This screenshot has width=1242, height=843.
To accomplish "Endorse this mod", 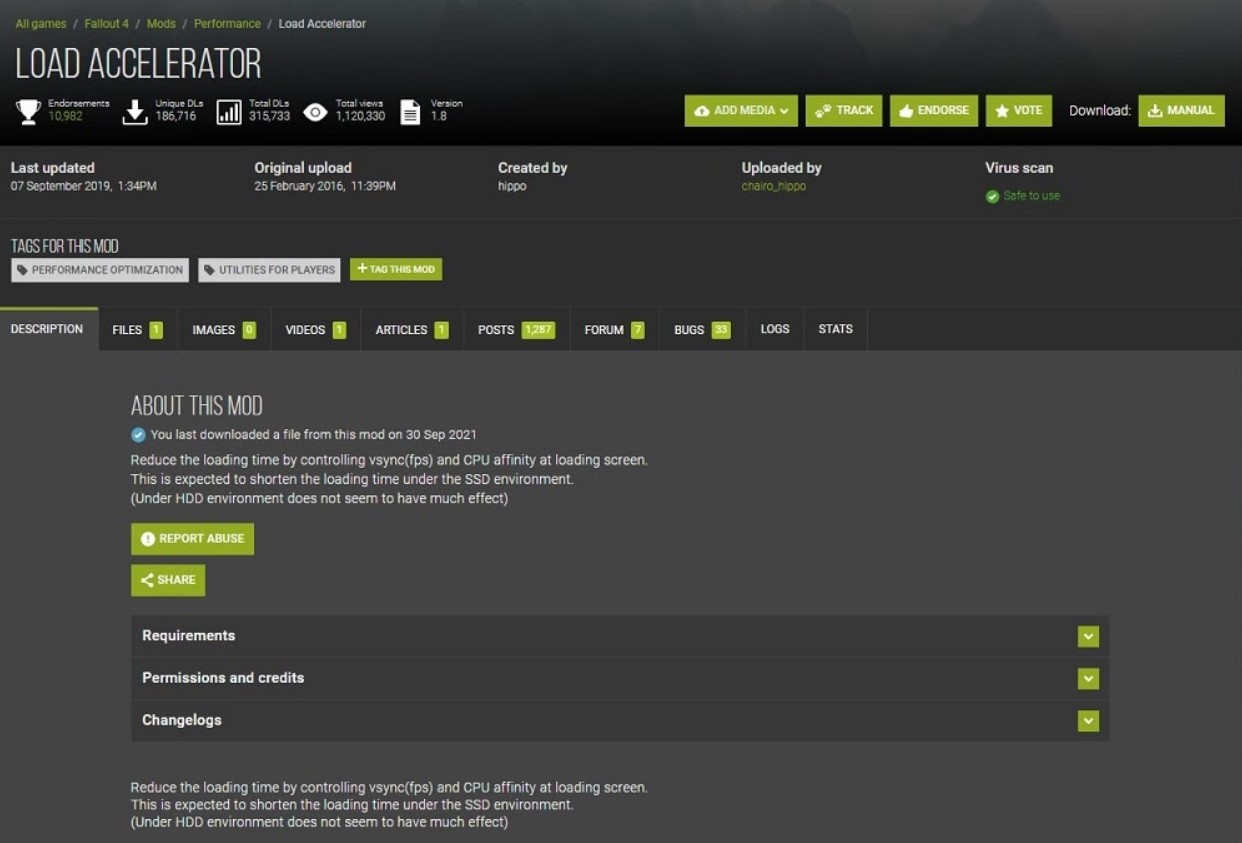I will tap(934, 111).
